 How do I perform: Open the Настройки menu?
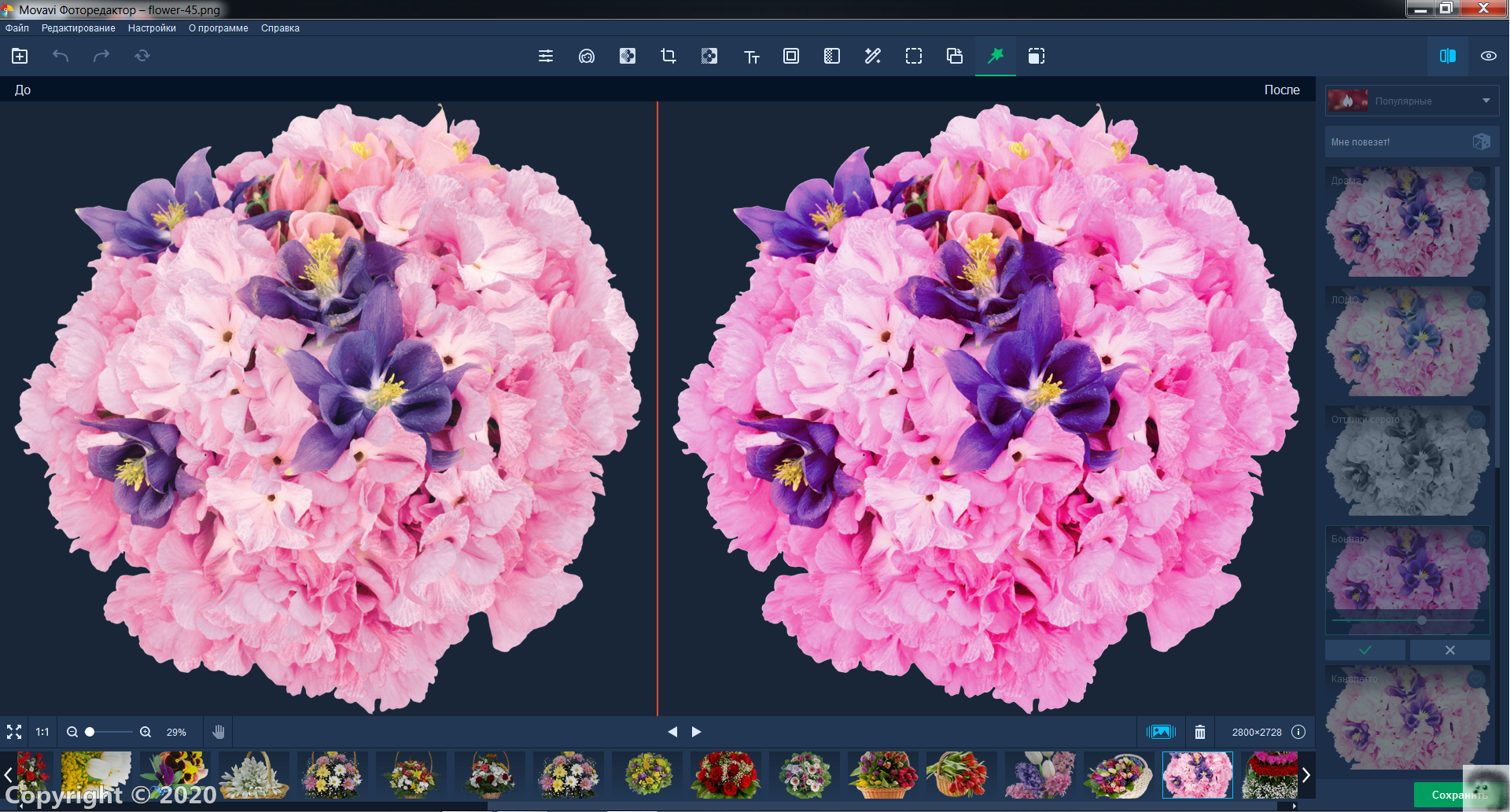pos(152,28)
